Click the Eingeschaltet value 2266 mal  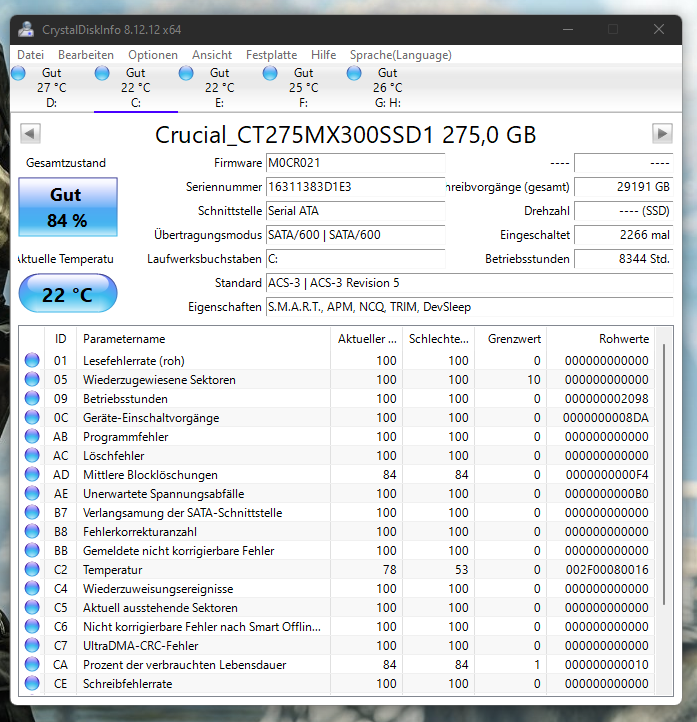click(x=623, y=235)
